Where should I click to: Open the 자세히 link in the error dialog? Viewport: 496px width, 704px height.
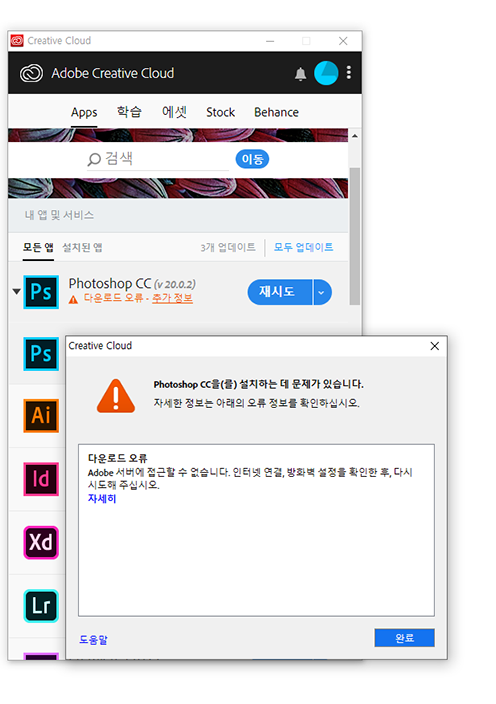coord(102,498)
